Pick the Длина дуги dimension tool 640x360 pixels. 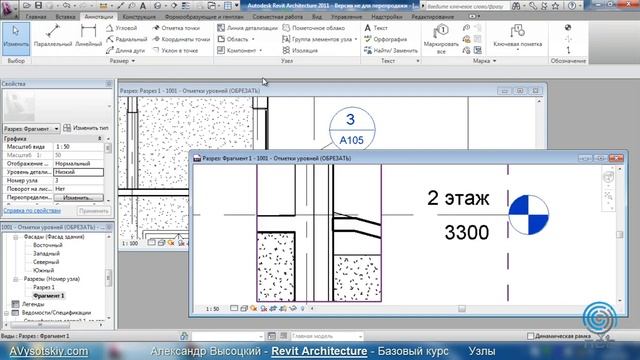pos(125,51)
